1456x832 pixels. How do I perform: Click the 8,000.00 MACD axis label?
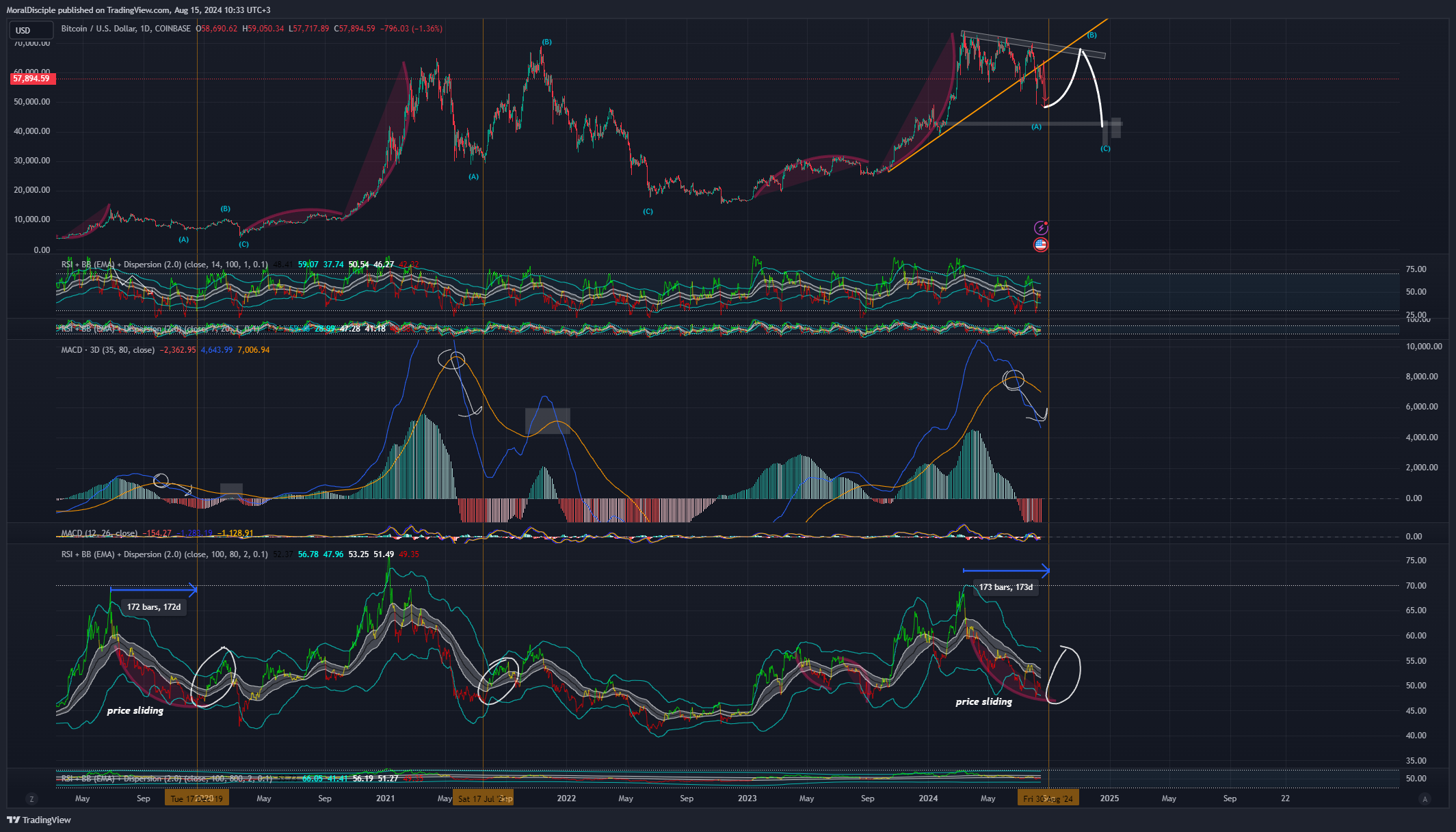pyautogui.click(x=1422, y=377)
